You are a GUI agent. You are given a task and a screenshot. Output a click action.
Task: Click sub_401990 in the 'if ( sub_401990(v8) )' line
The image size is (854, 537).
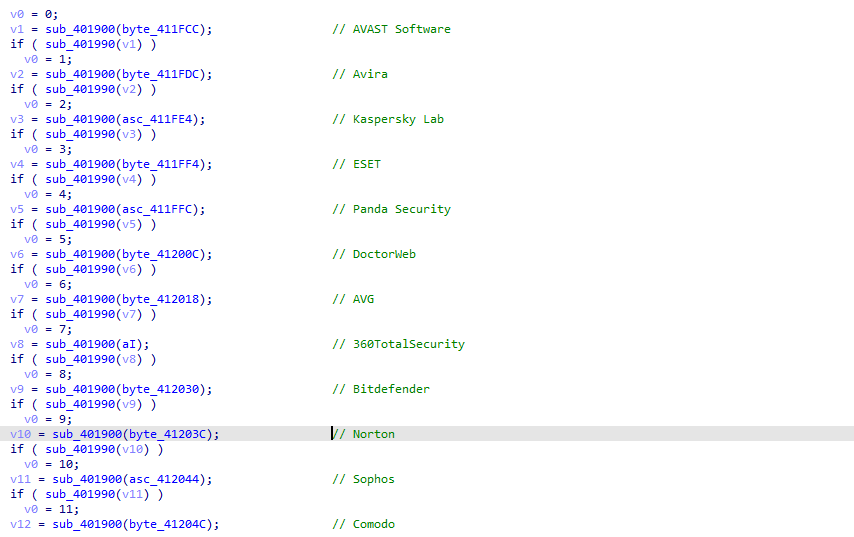tap(80, 359)
